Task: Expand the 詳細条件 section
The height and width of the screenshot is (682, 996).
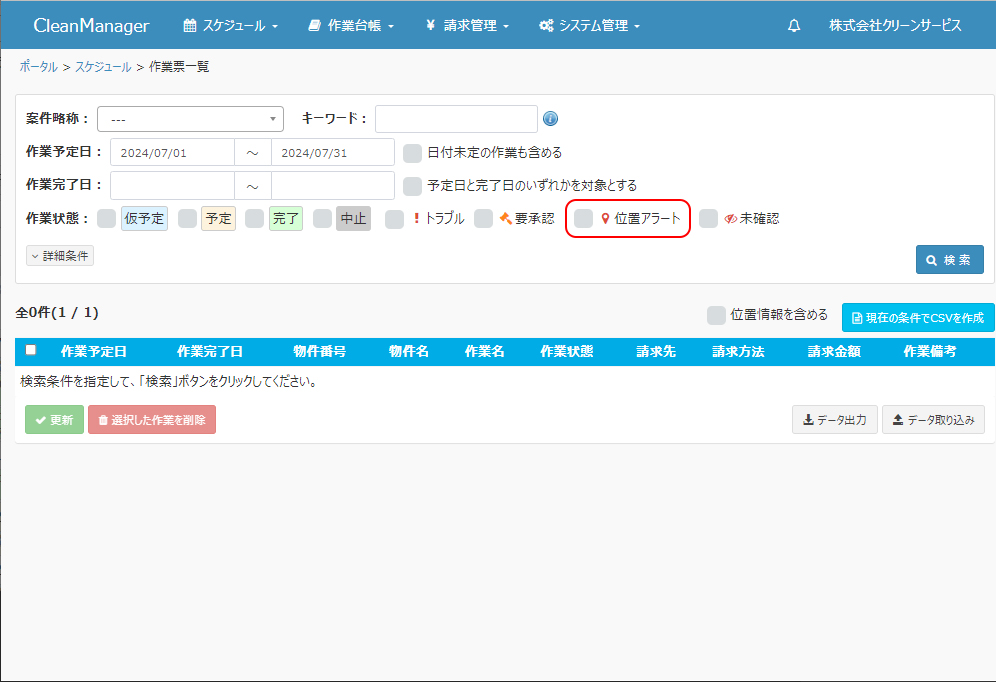Action: pos(60,256)
